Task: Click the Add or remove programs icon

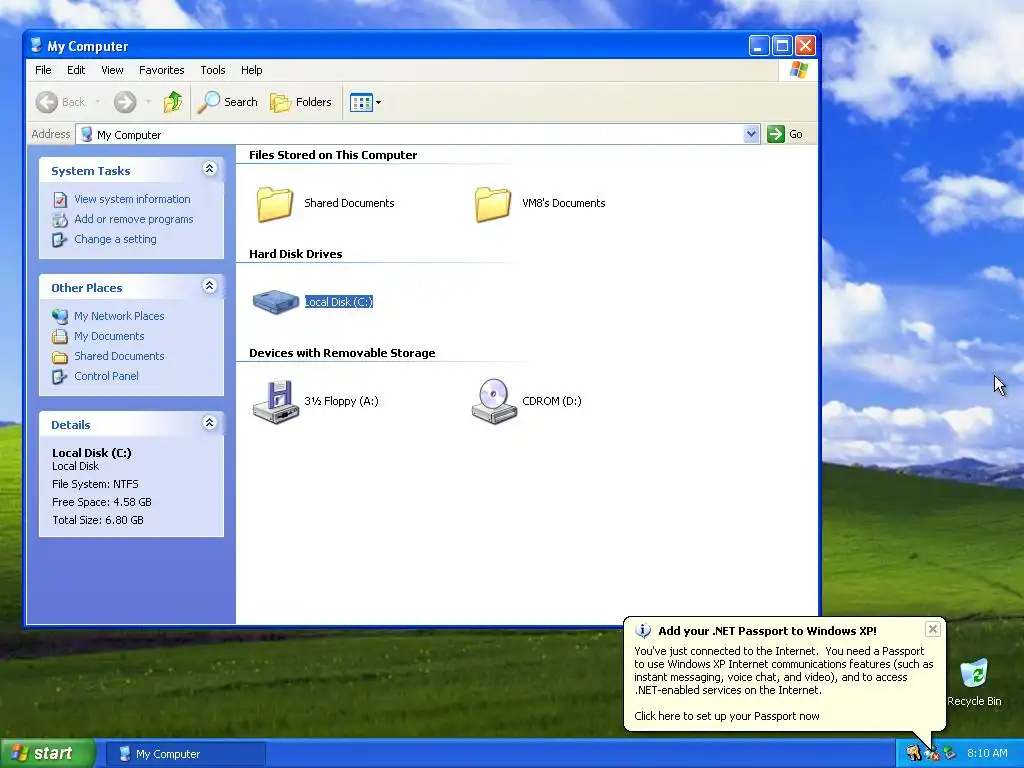Action: [60, 219]
